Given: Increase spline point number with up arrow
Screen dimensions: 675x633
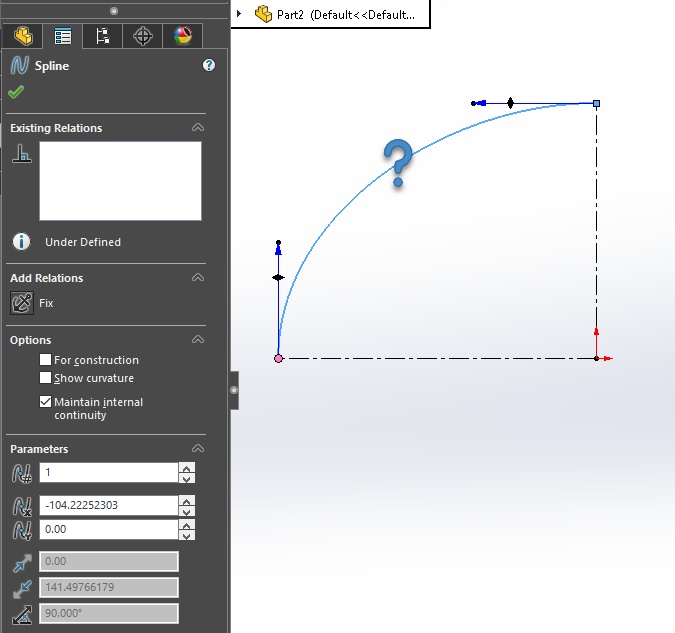Looking at the screenshot, I should click(186, 468).
